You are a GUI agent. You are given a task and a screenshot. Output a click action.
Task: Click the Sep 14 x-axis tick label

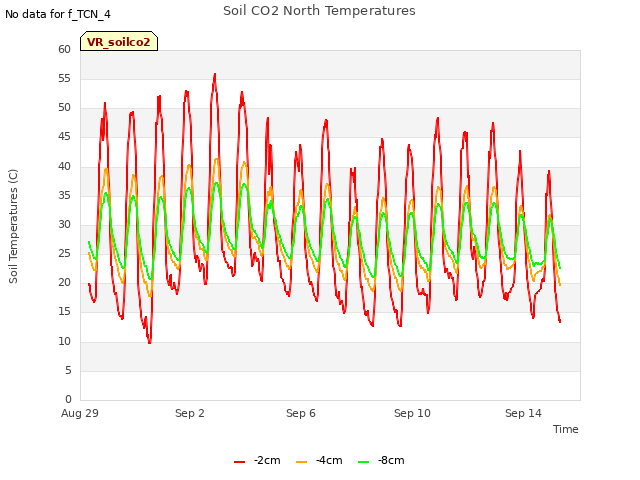tap(523, 413)
